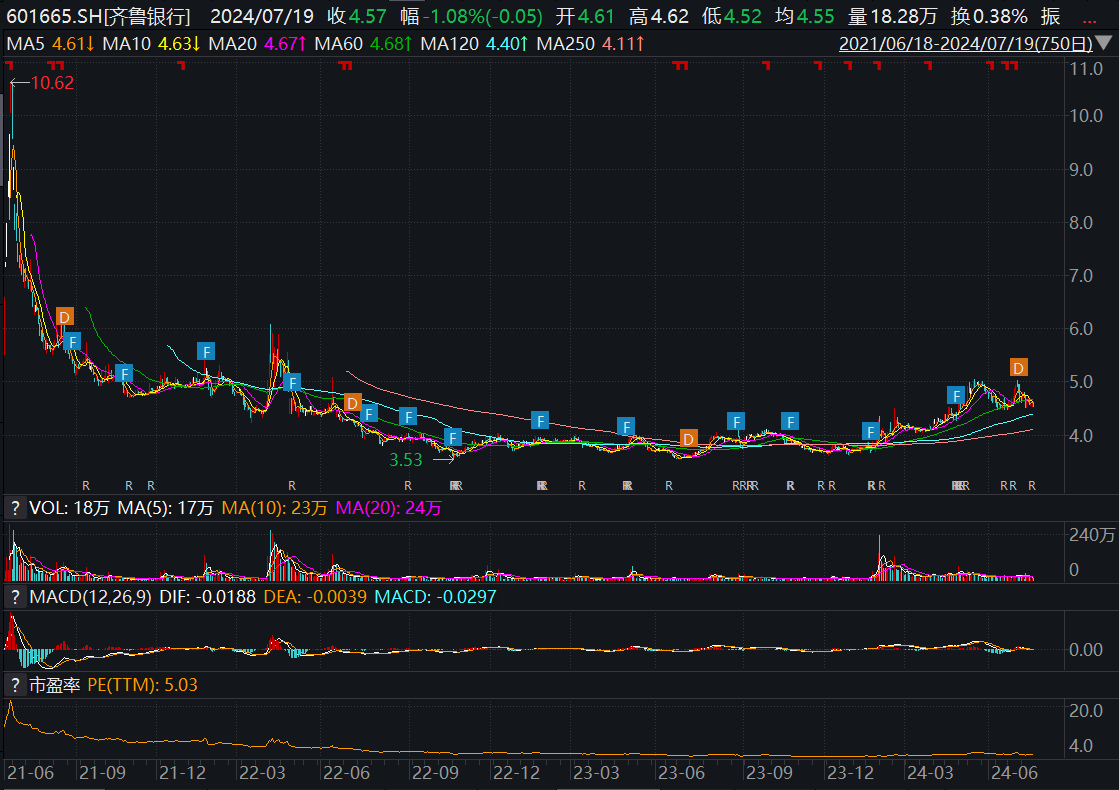1119x790 pixels.
Task: Click the stock name 601665.SH[齐鲁银行]
Action: coord(99,17)
